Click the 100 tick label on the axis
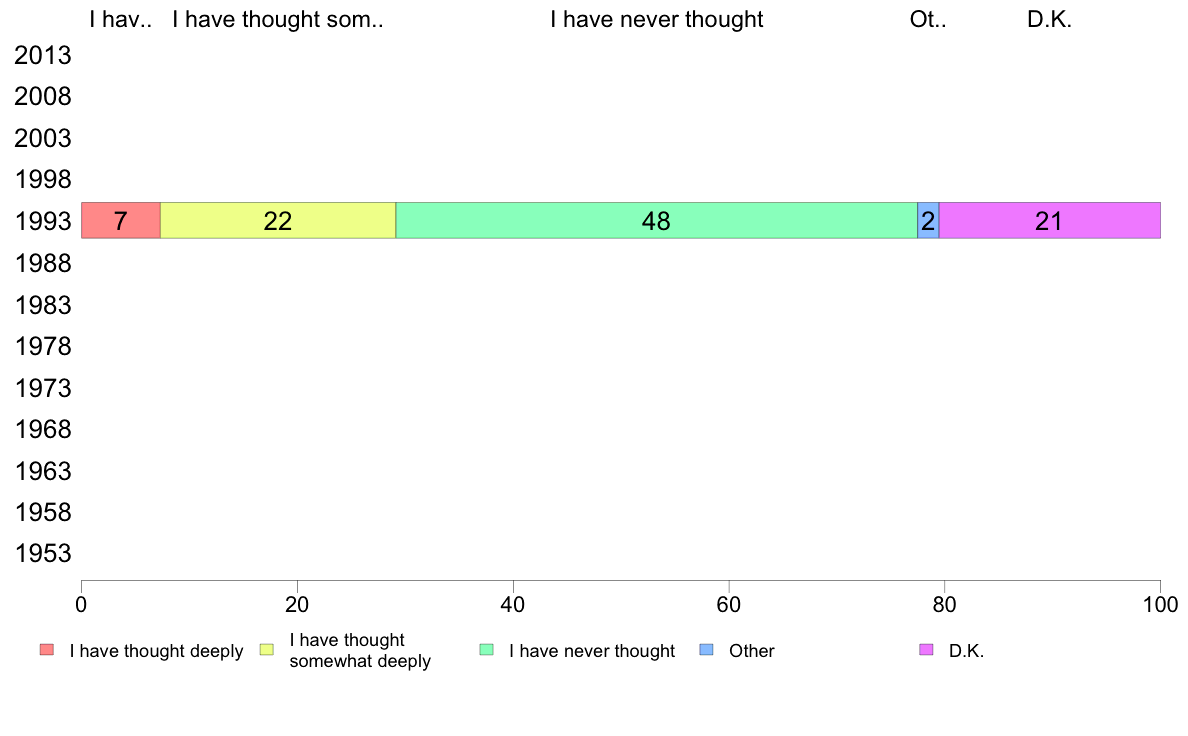Image resolution: width=1188 pixels, height=736 pixels. pyautogui.click(x=1160, y=604)
